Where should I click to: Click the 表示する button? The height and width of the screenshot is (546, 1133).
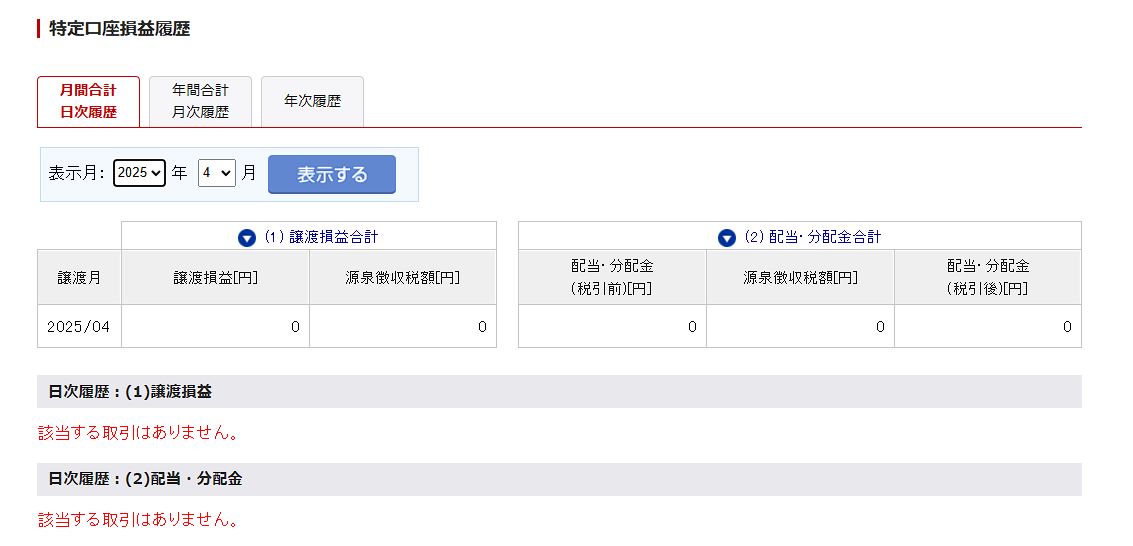point(332,174)
